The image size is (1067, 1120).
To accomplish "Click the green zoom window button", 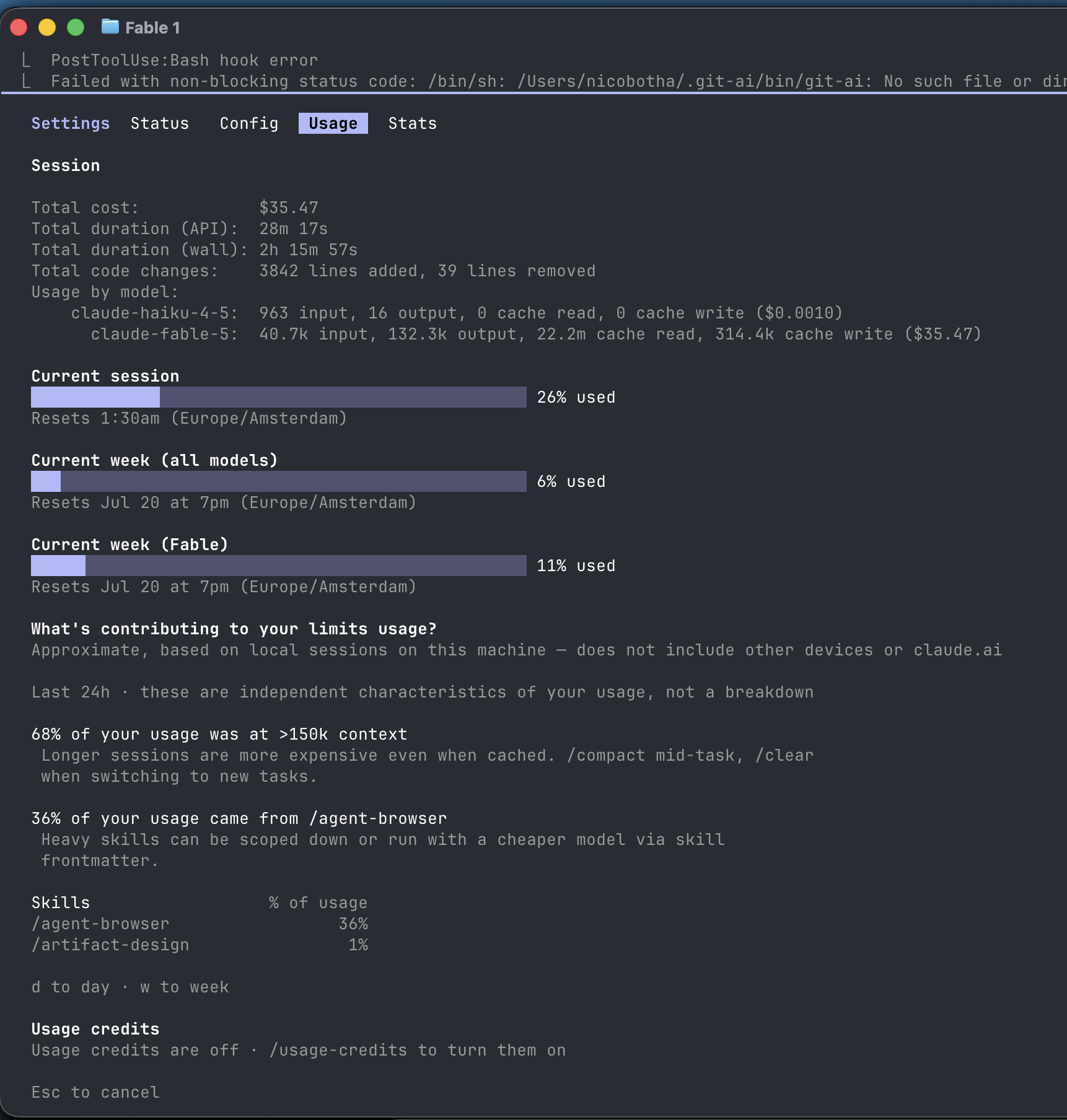I will [76, 27].
